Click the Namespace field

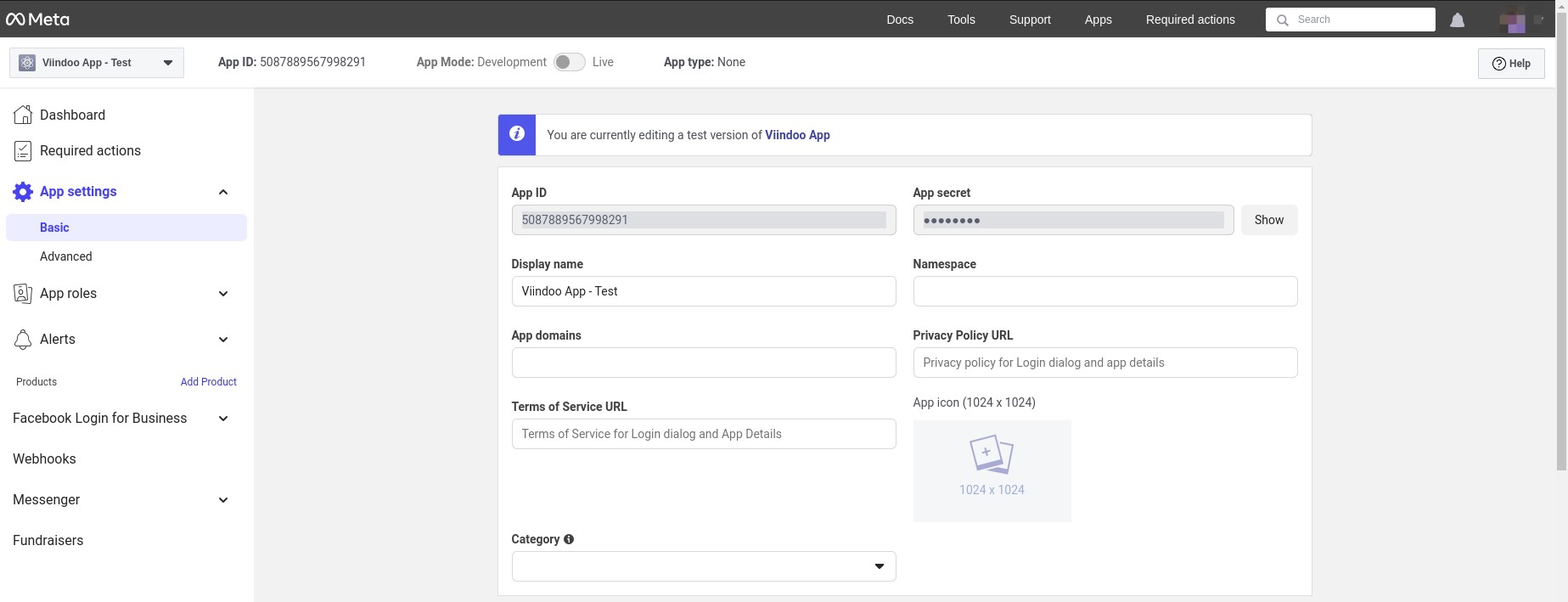tap(1105, 291)
